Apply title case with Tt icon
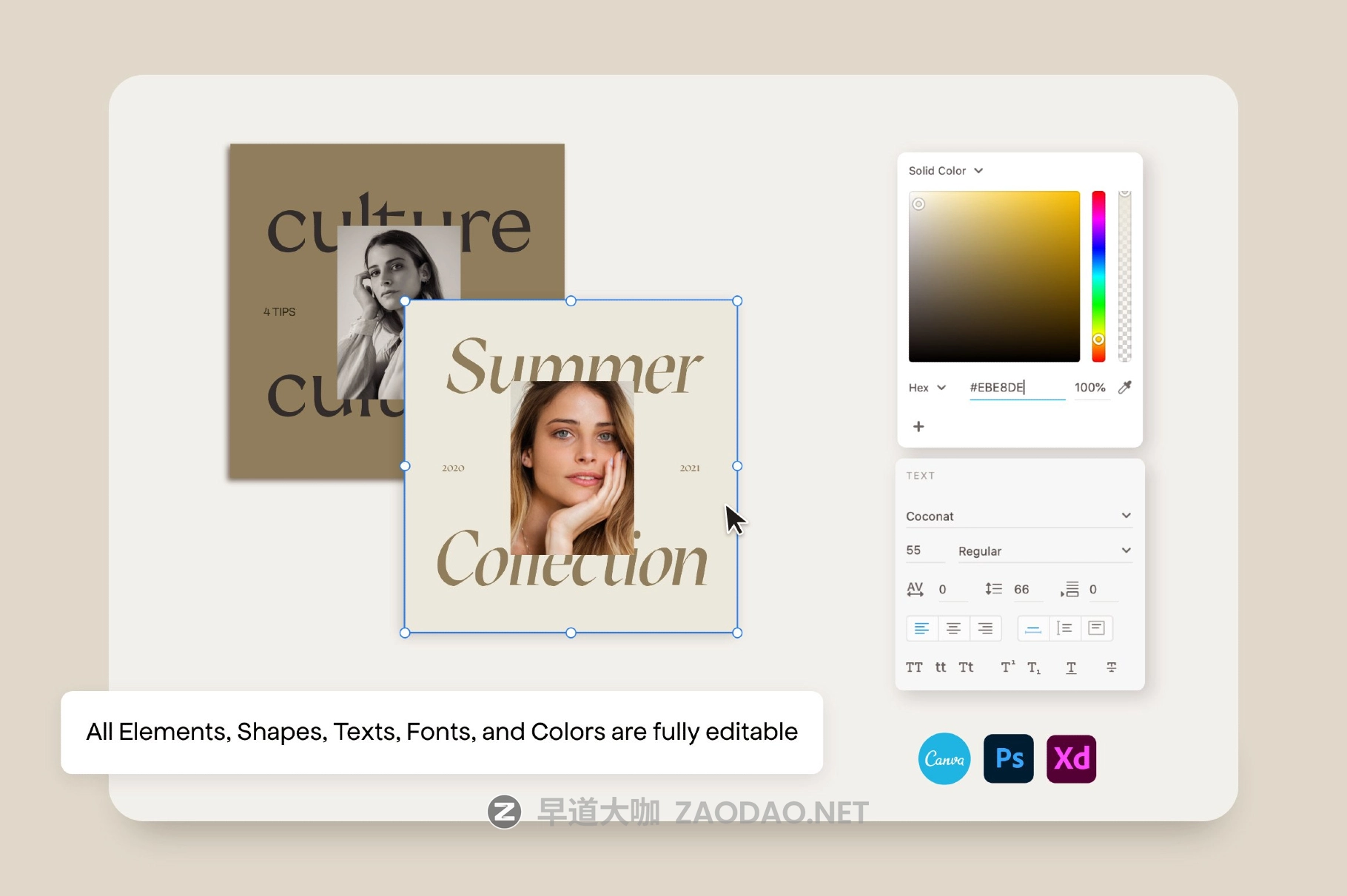Screen dimensions: 1347x896 click(x=966, y=667)
